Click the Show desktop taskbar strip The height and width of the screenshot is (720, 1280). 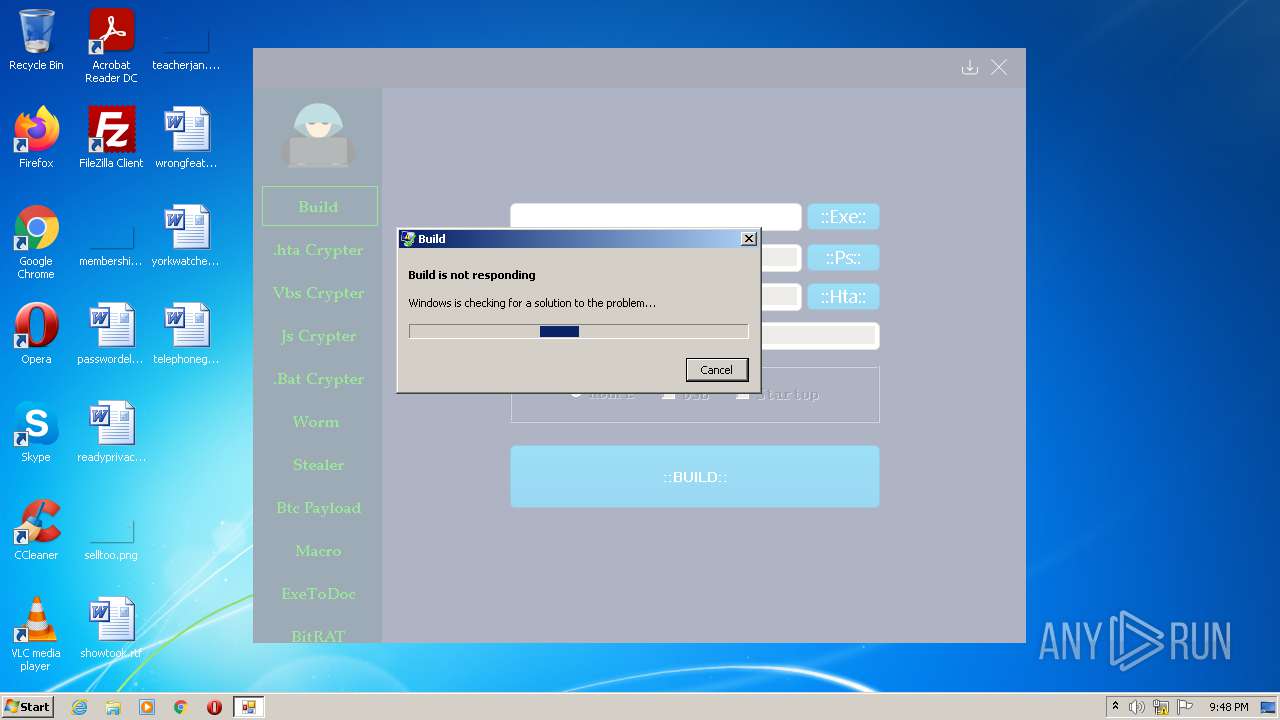pyautogui.click(x=1269, y=707)
